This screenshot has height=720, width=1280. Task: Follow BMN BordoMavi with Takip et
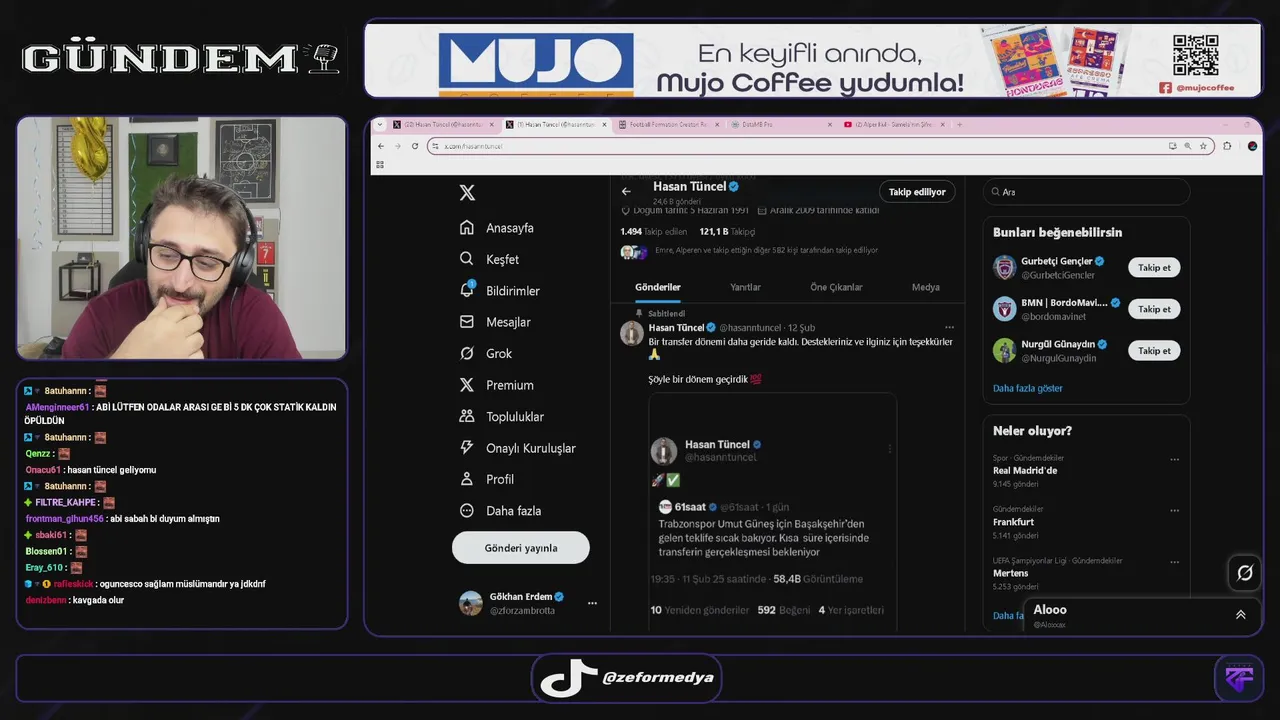1154,309
